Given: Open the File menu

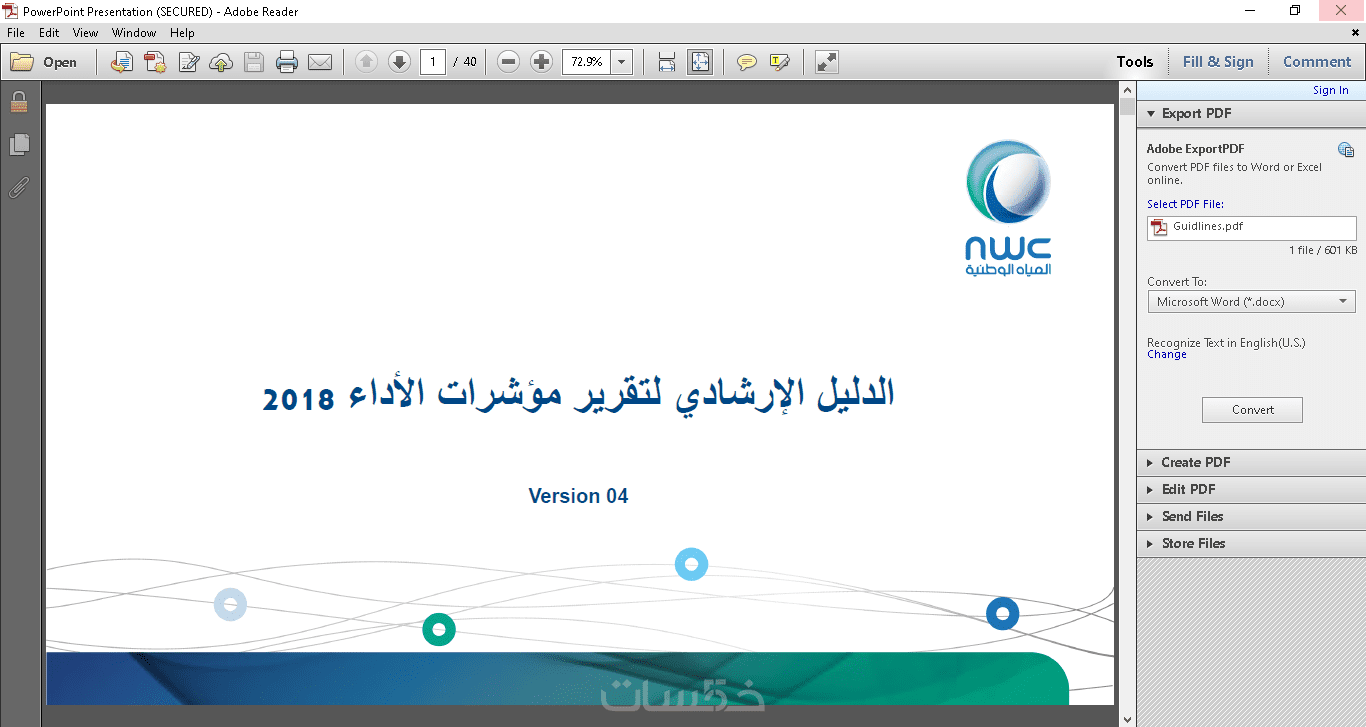Looking at the screenshot, I should click(x=16, y=33).
